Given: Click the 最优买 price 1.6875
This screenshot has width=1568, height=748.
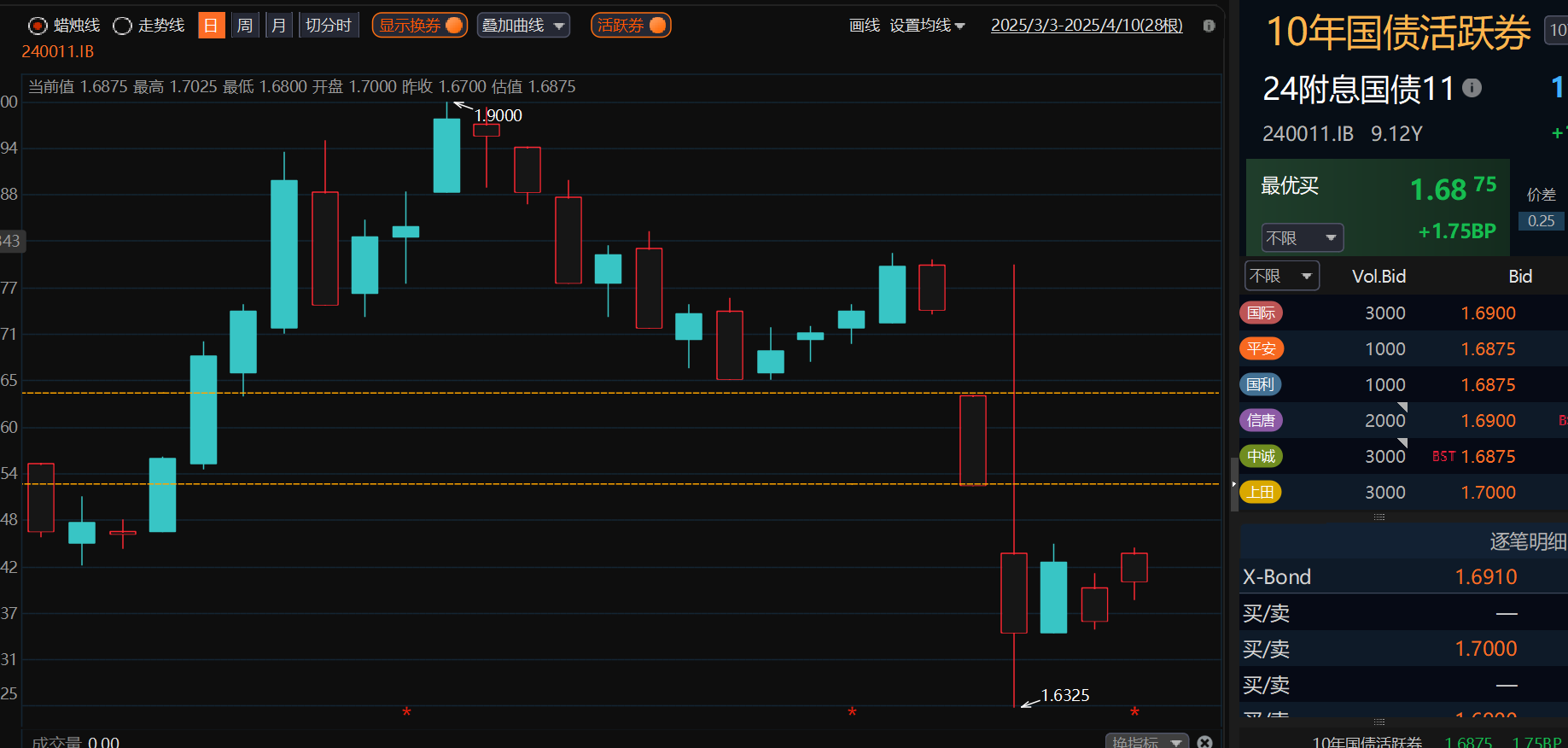Looking at the screenshot, I should pos(1453,189).
